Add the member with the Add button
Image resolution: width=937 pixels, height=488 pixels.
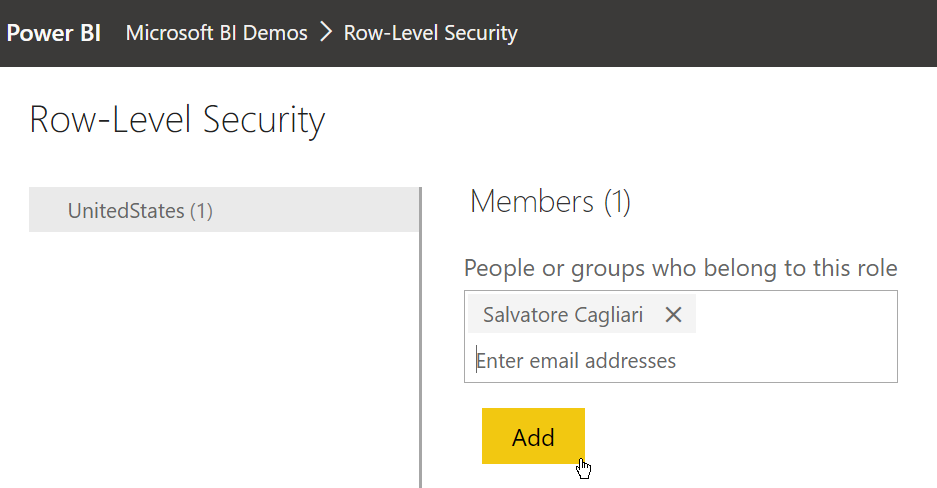point(533,436)
